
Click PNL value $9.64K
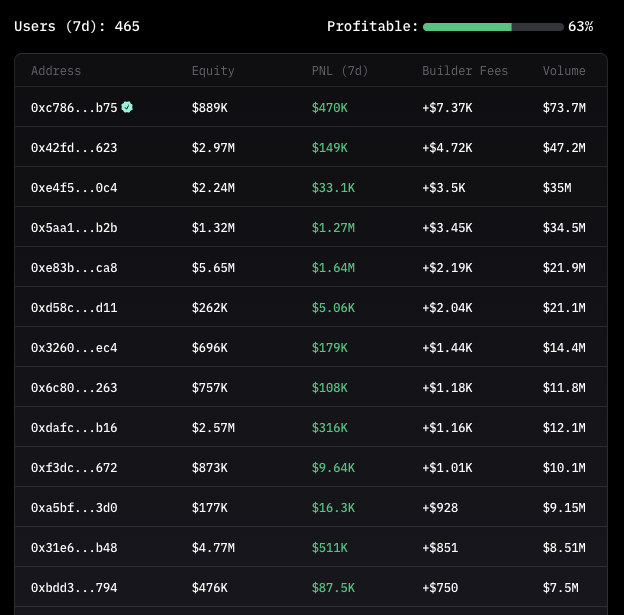(333, 468)
